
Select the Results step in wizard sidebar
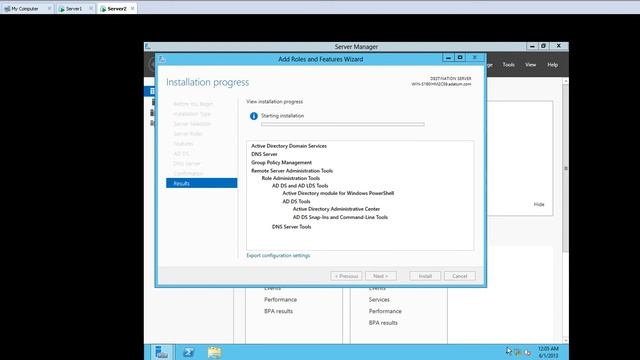point(202,183)
